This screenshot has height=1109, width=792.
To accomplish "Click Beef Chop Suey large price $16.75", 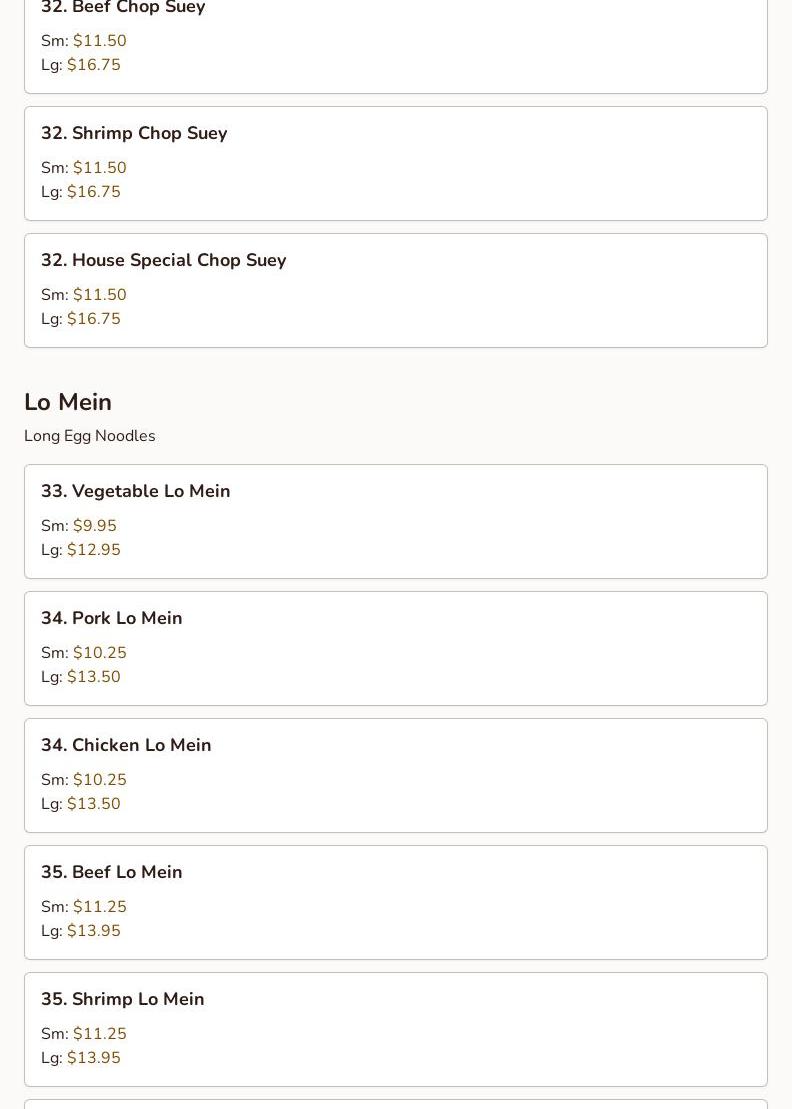I will pyautogui.click(x=93, y=65).
